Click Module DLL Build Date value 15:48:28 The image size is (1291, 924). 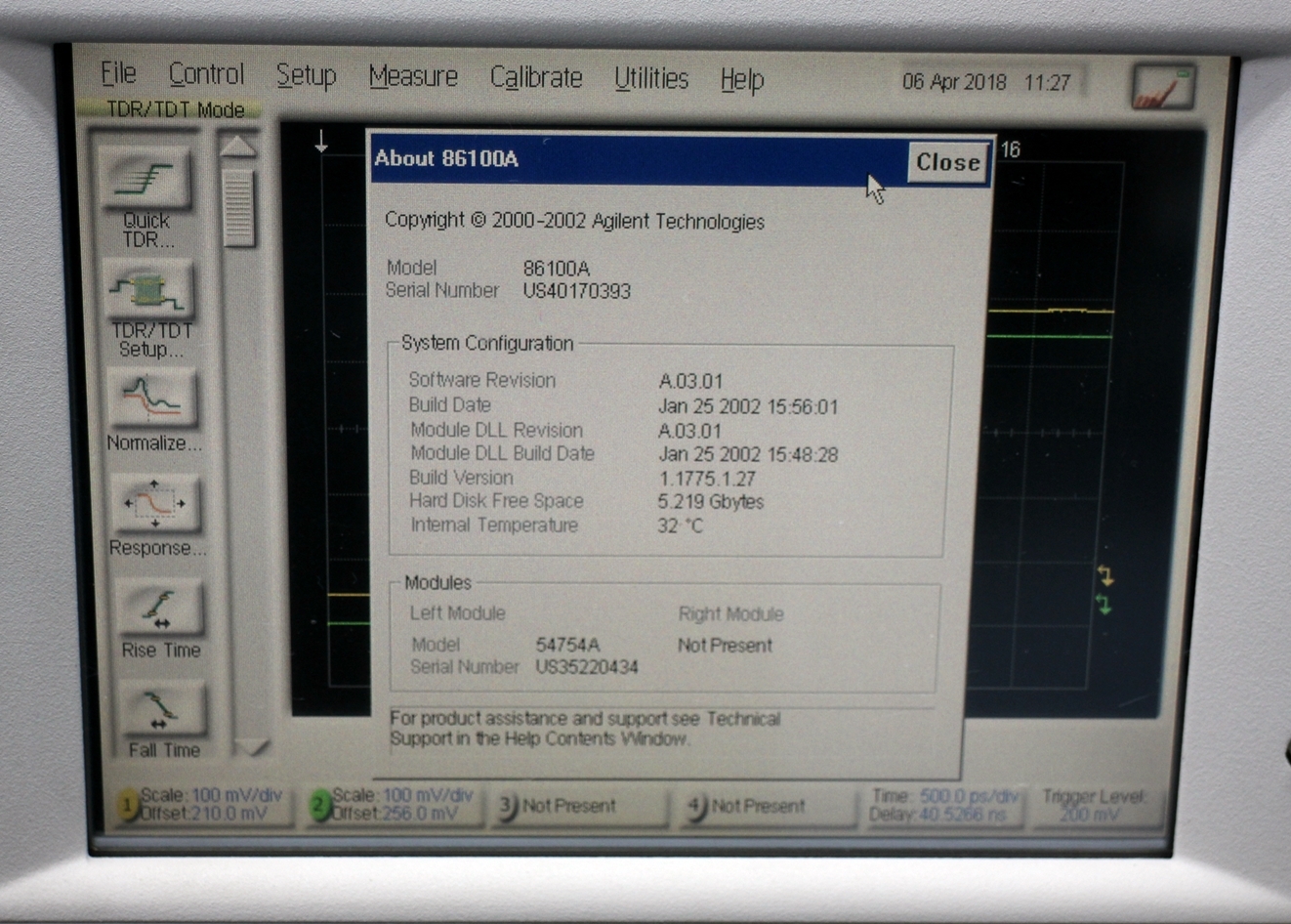[x=748, y=454]
